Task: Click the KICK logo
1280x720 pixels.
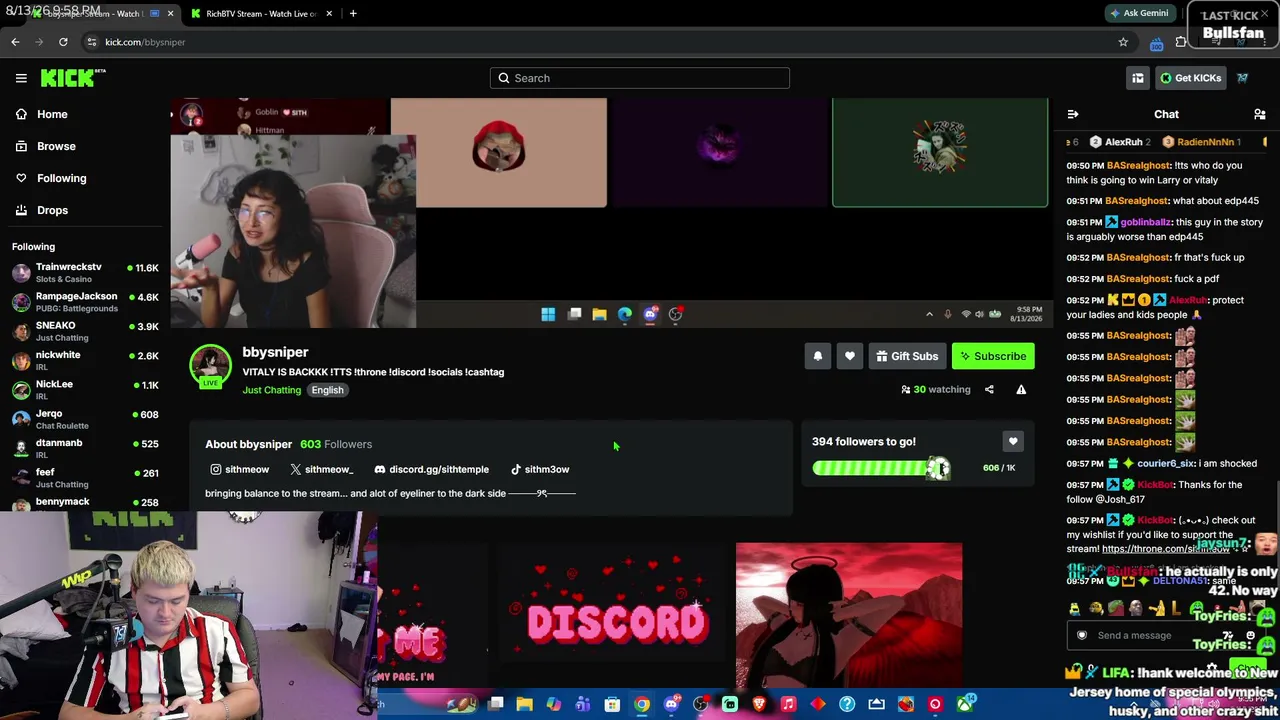Action: click(x=73, y=78)
